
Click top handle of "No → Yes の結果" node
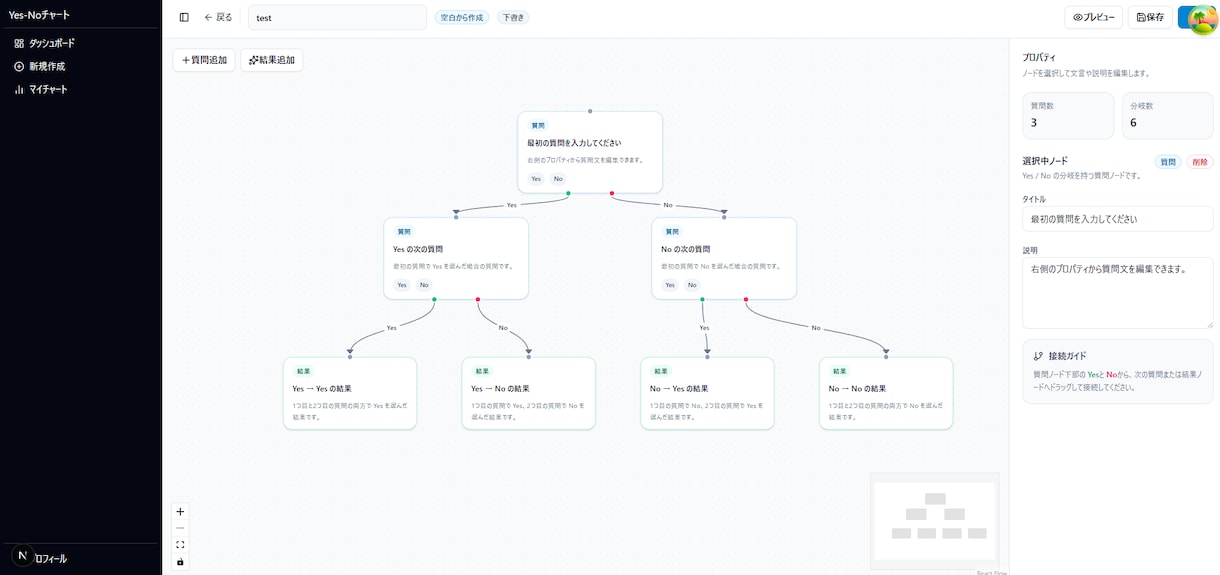point(707,357)
